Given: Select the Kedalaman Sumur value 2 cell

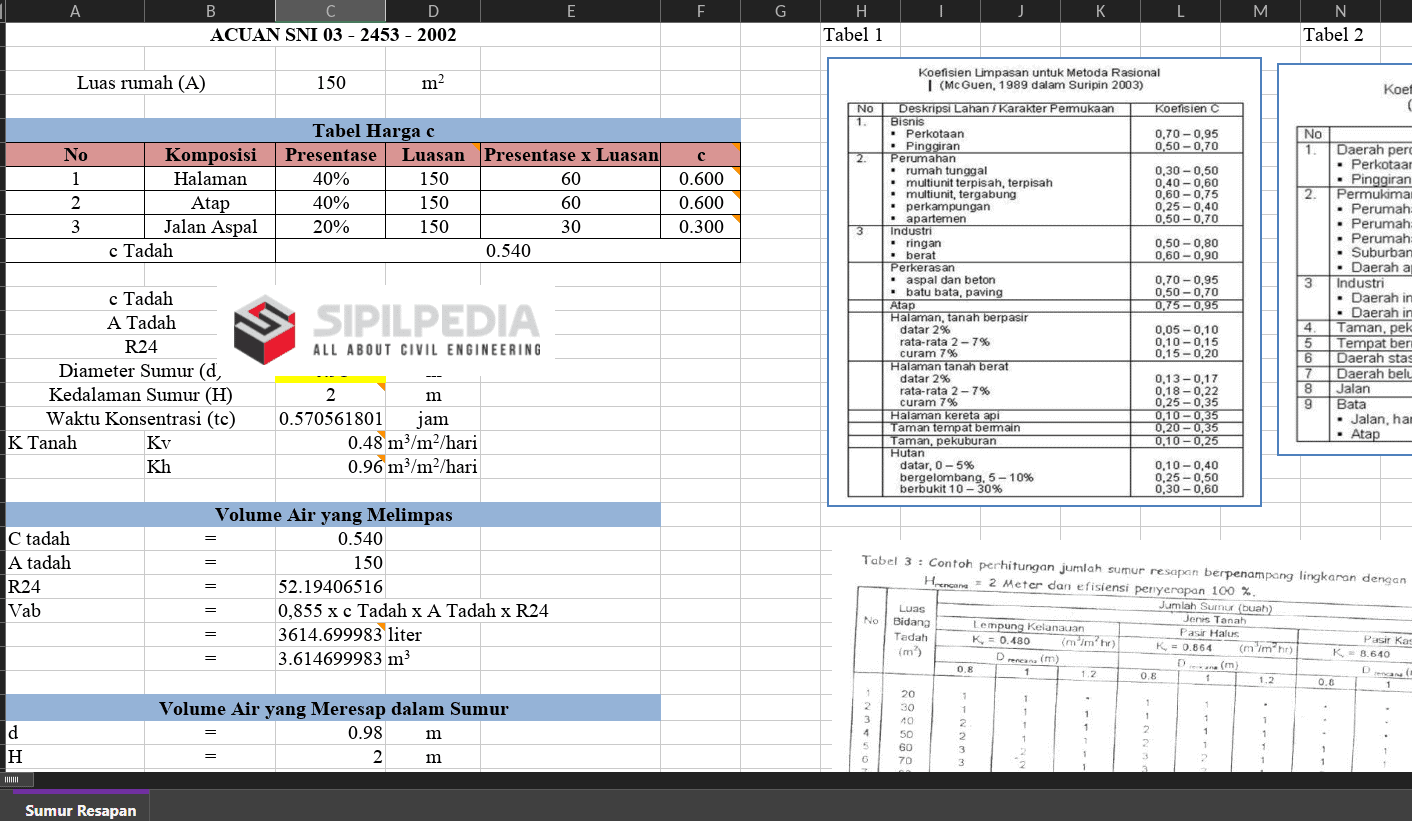Looking at the screenshot, I should [330, 395].
